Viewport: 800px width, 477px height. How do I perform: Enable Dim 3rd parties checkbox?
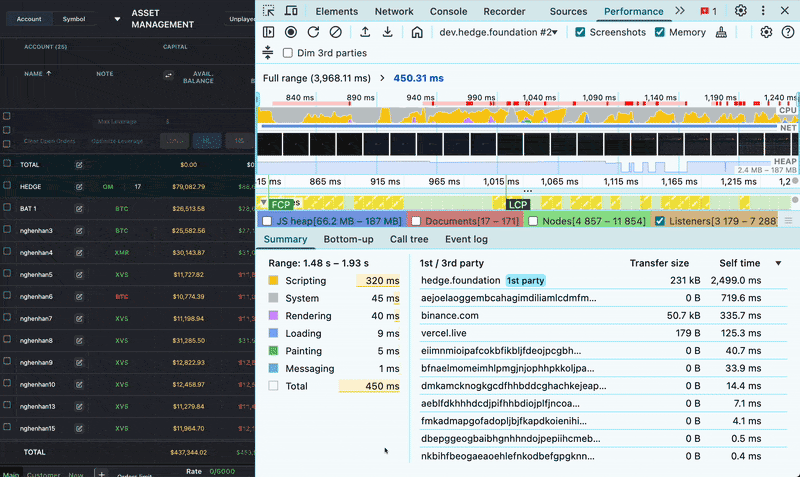[x=288, y=53]
